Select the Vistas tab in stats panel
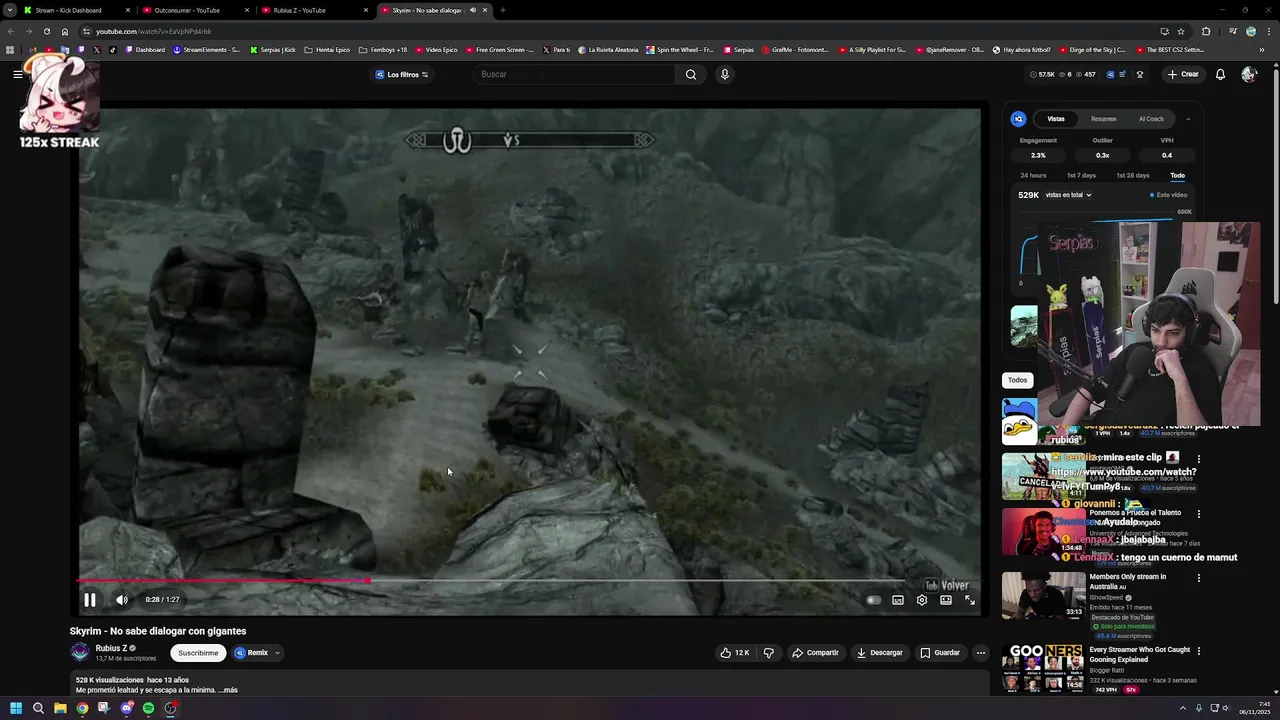Image resolution: width=1280 pixels, height=720 pixels. pos(1056,119)
